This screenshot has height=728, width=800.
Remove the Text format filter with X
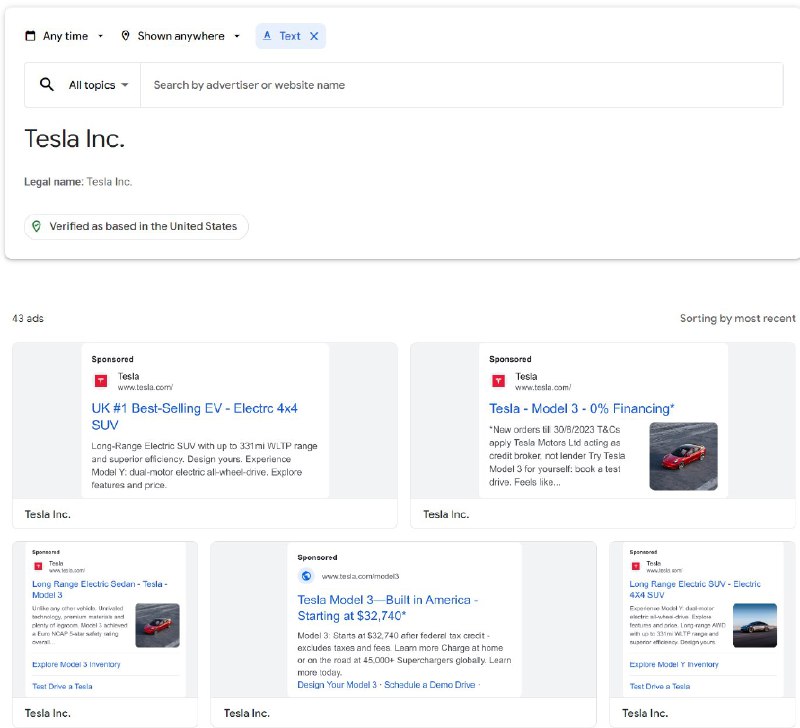coord(314,36)
